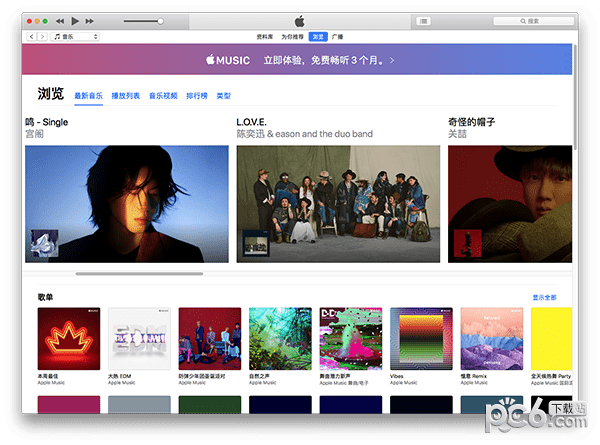Image resolution: width=600 pixels, height=445 pixels.
Task: Switch to the 为你推荐 tab
Action: pyautogui.click(x=292, y=37)
